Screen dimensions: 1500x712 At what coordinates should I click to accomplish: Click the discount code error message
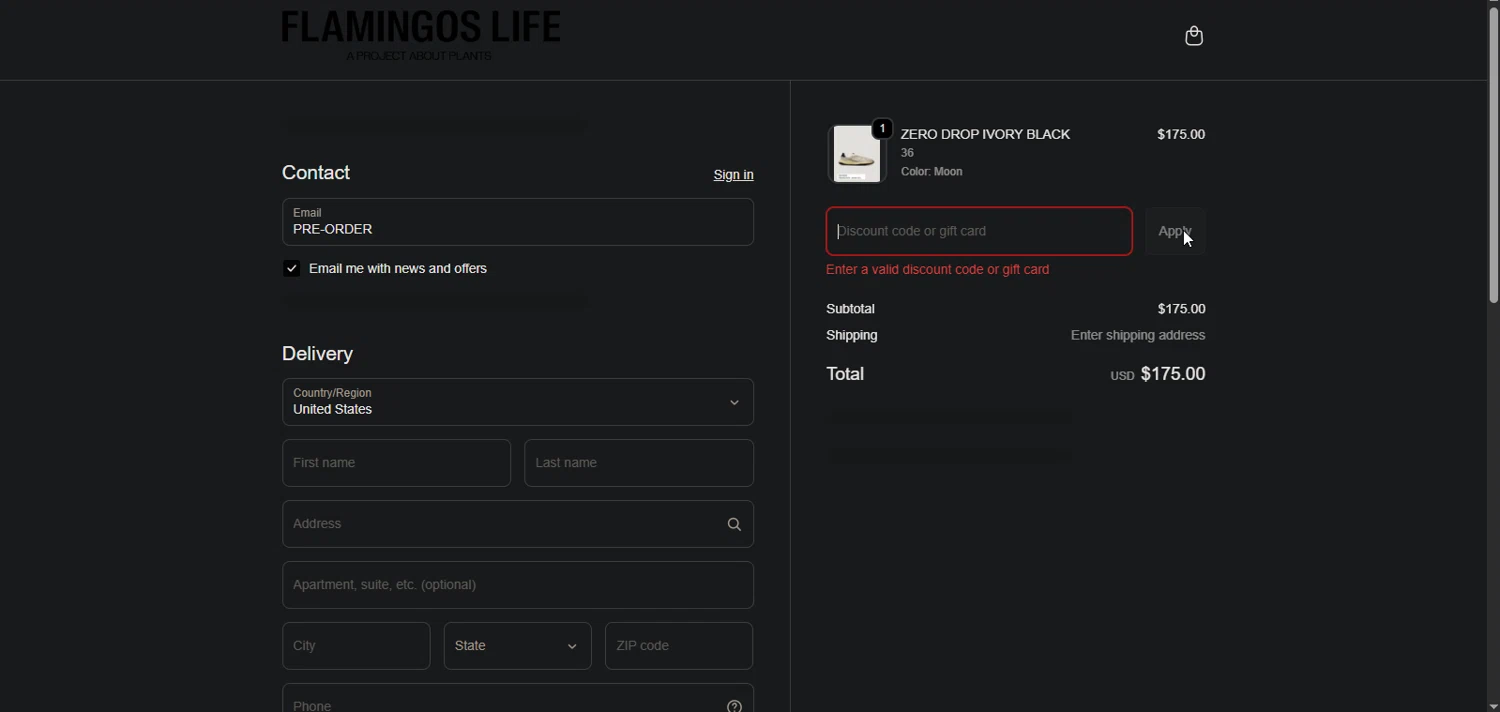pos(938,270)
